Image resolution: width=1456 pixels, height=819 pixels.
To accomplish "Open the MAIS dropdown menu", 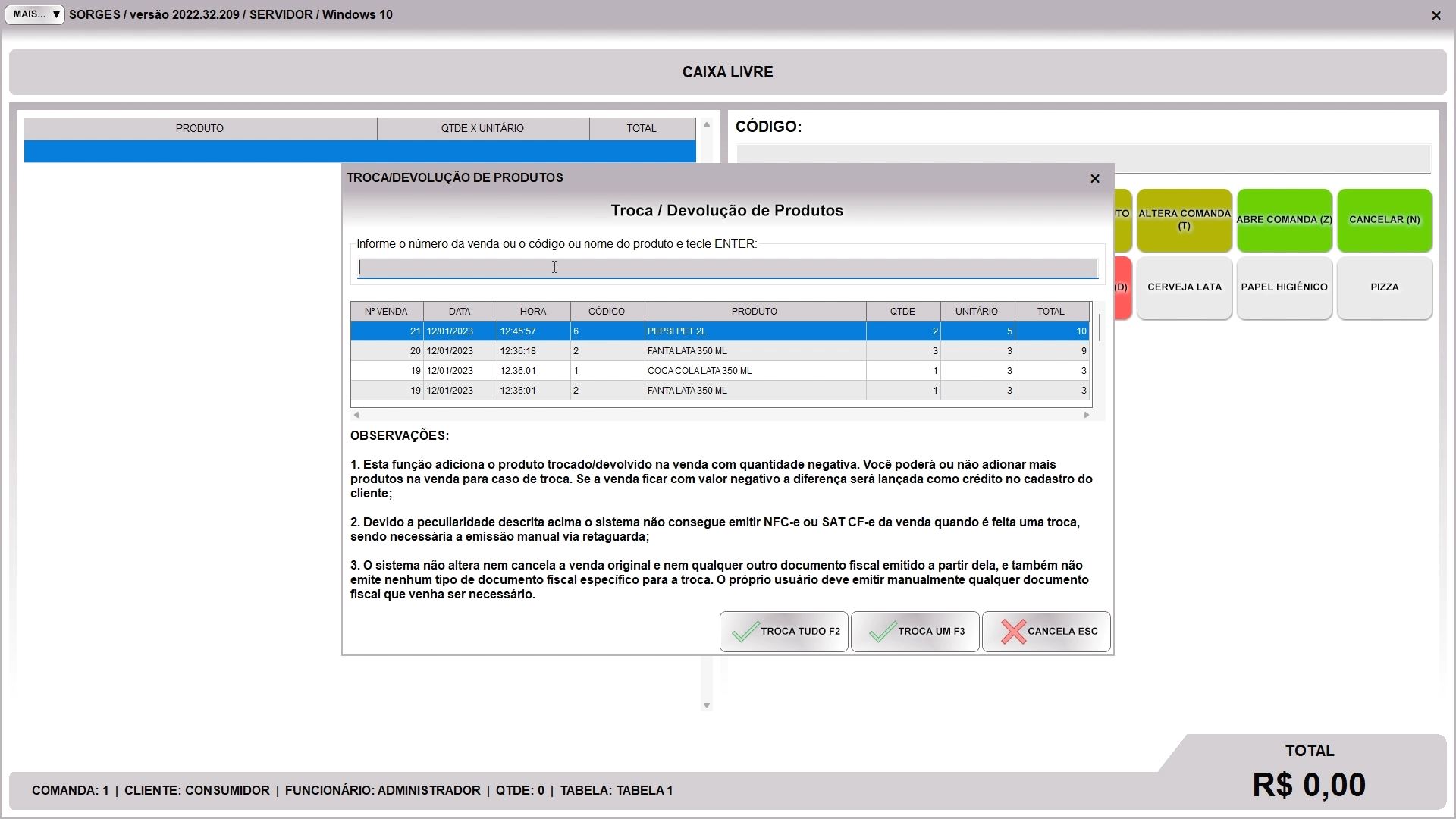I will tap(35, 14).
